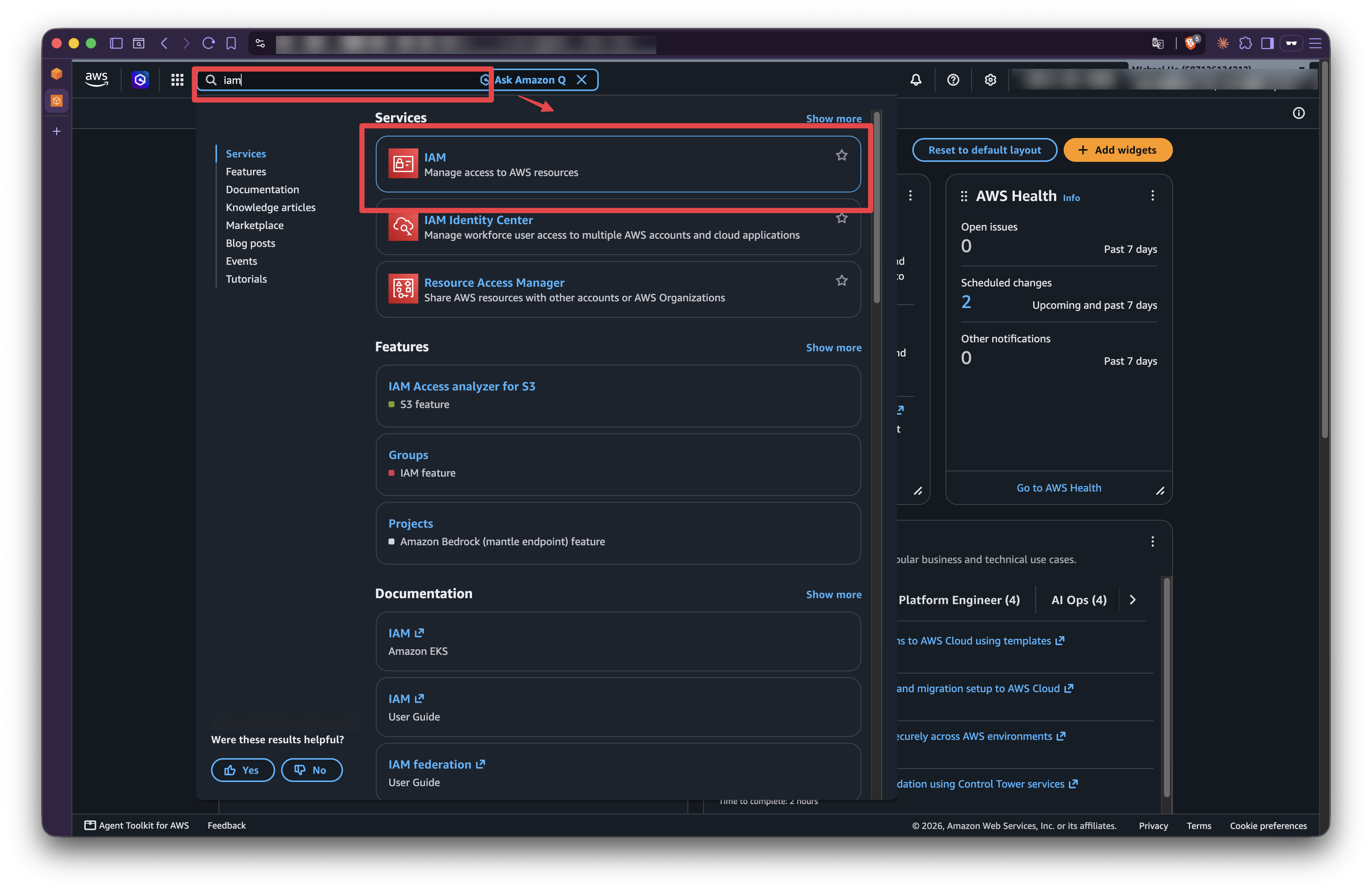Show more Services results
Image resolution: width=1372 pixels, height=892 pixels.
coord(834,119)
